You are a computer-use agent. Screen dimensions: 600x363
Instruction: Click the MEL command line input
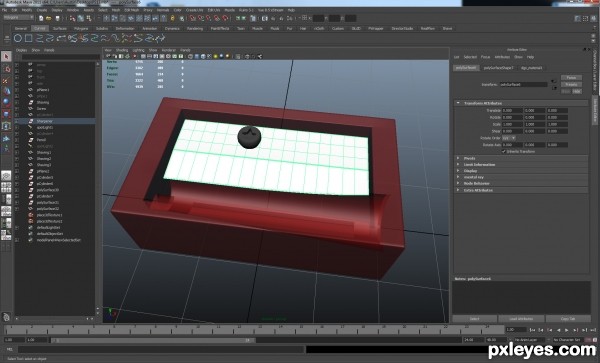(161, 349)
